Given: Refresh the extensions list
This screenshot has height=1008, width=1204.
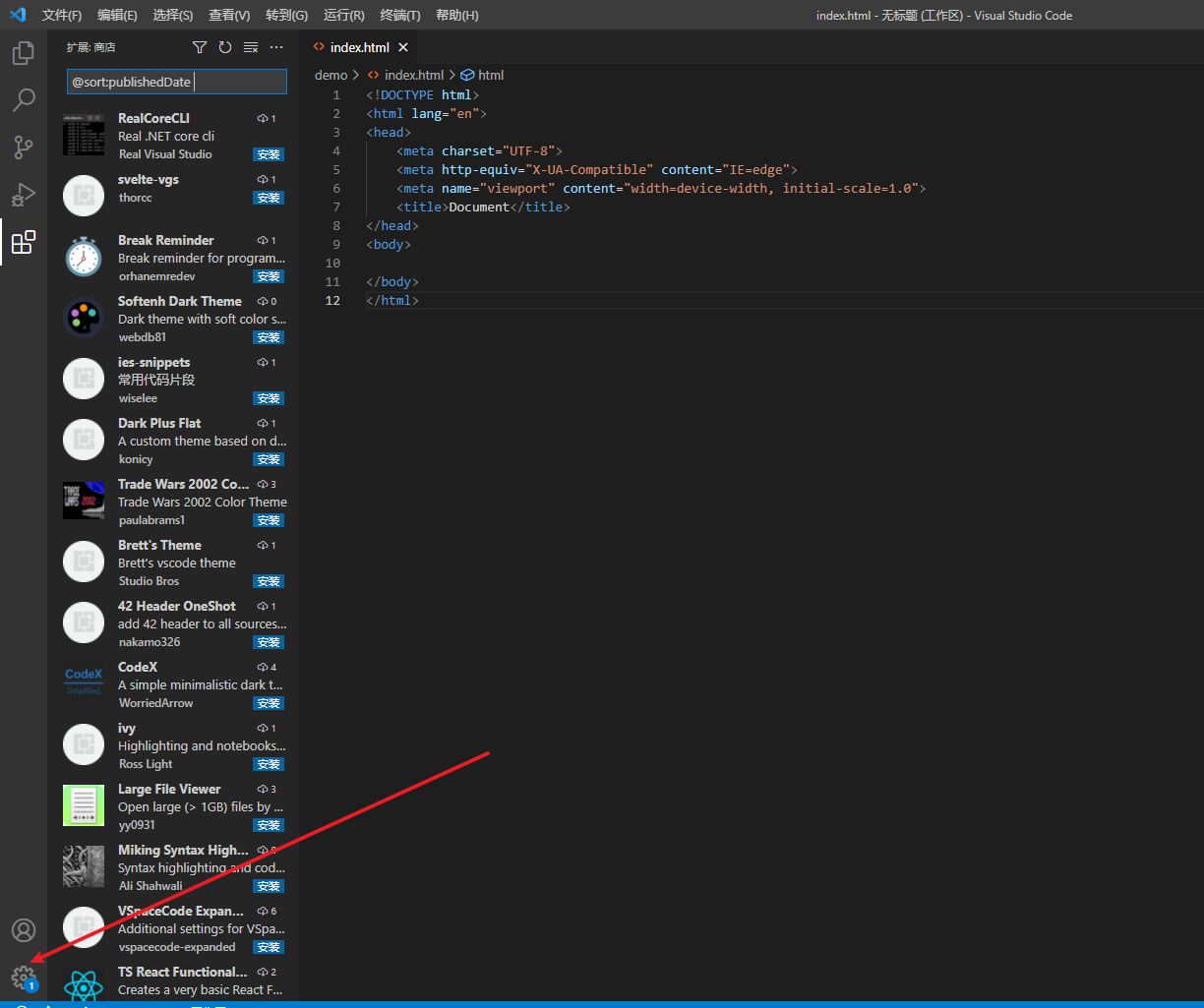Looking at the screenshot, I should (x=224, y=46).
